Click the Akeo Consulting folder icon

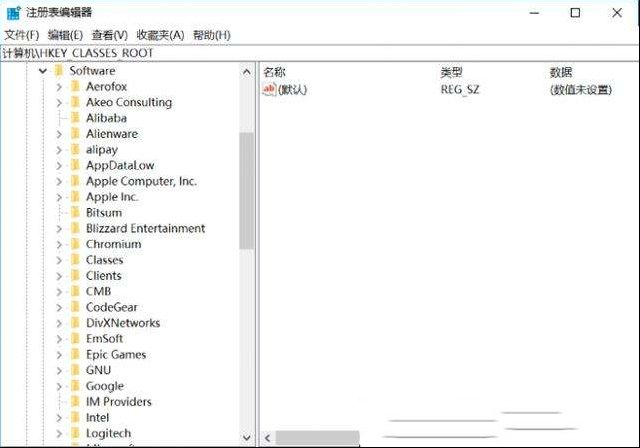[x=75, y=102]
